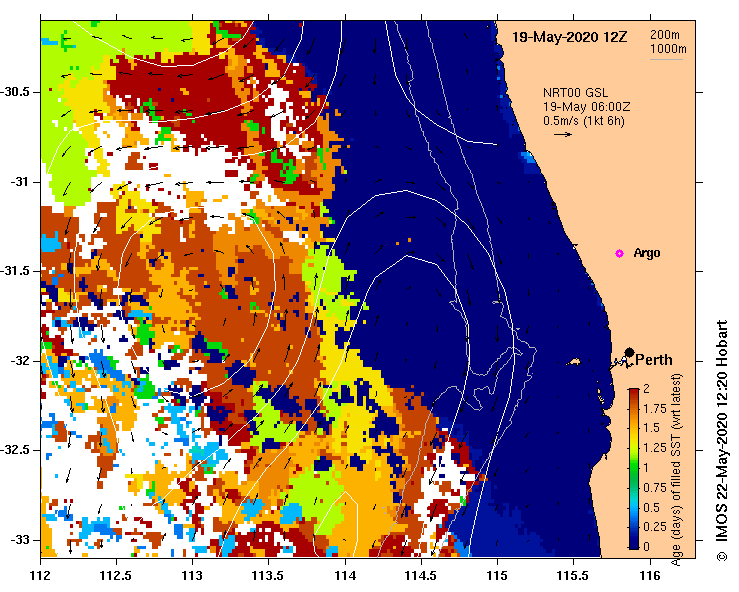Image resolution: width=739 pixels, height=592 pixels.
Task: Click the color bar value '1.75'
Action: [655, 409]
